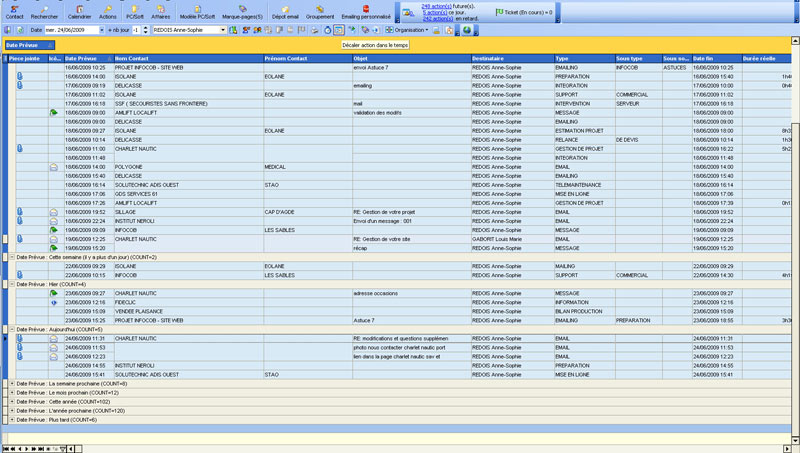This screenshot has width=800, height=453.
Task: Collapse the 'Hier (COUNT=4)' group
Action: 11,284
